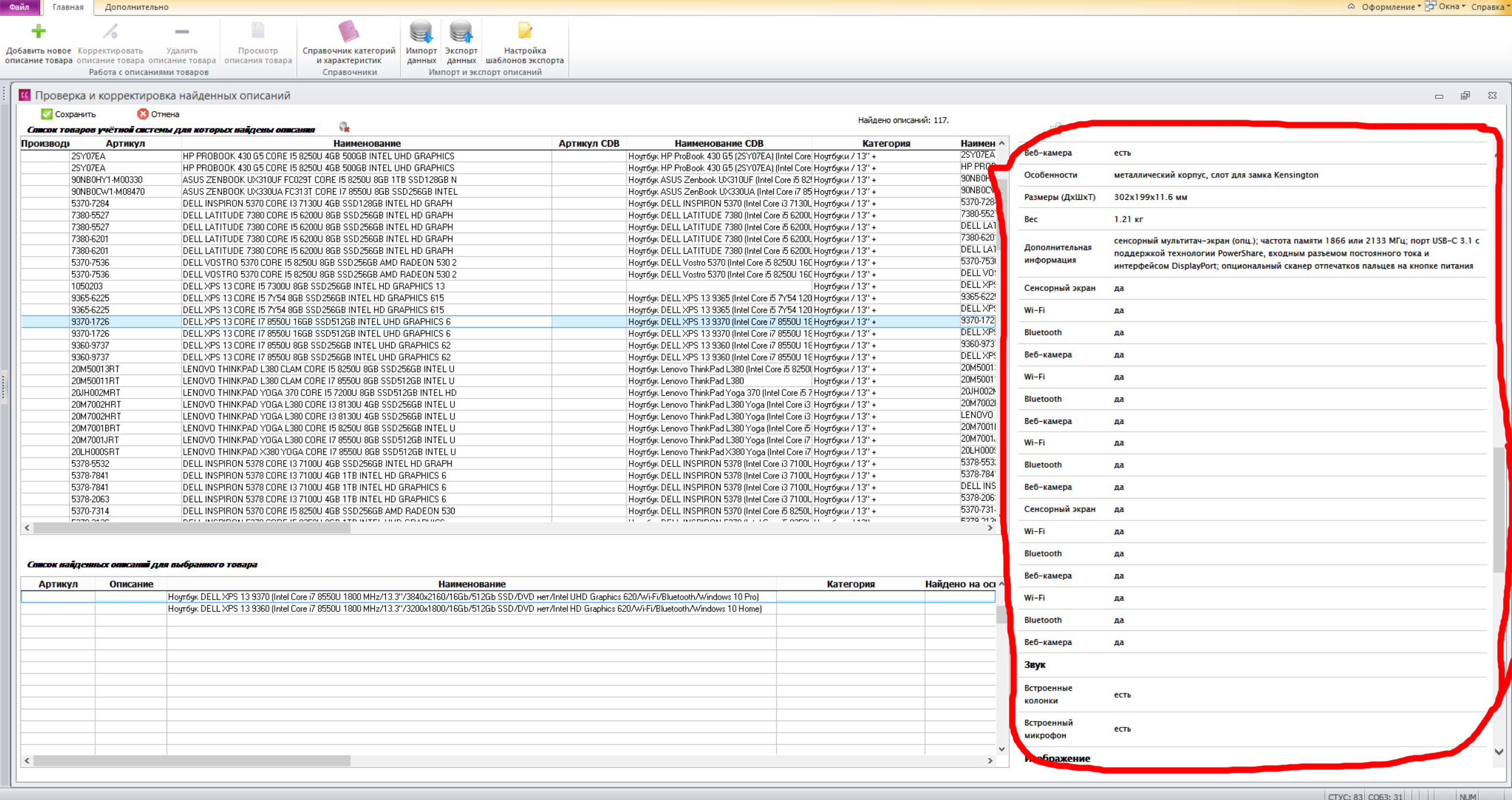Screen dimensions: 1512x800
Task: Click the bottom table horizontal scrollbar right arrow
Action: 990,761
